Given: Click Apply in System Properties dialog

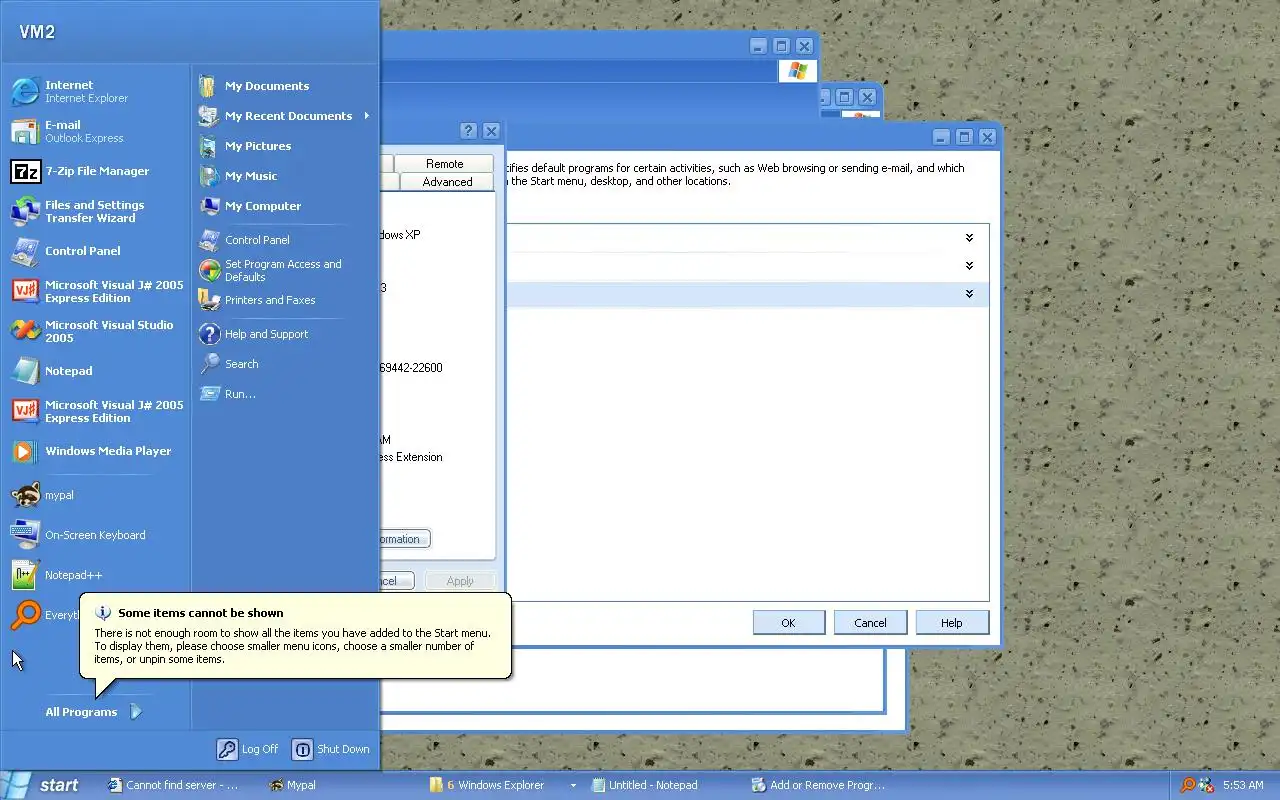Looking at the screenshot, I should [460, 581].
